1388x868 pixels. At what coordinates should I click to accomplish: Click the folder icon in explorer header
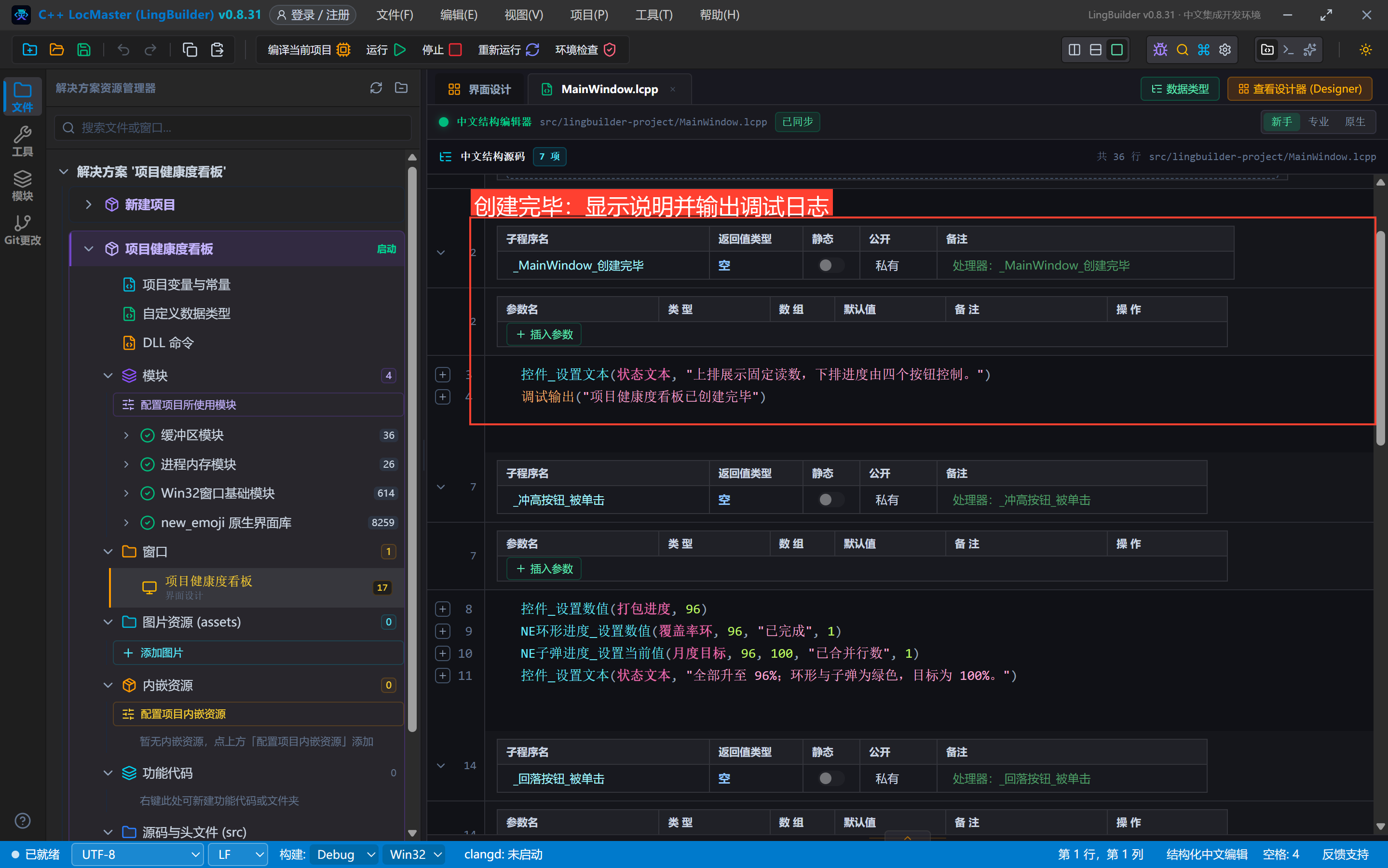coord(401,88)
